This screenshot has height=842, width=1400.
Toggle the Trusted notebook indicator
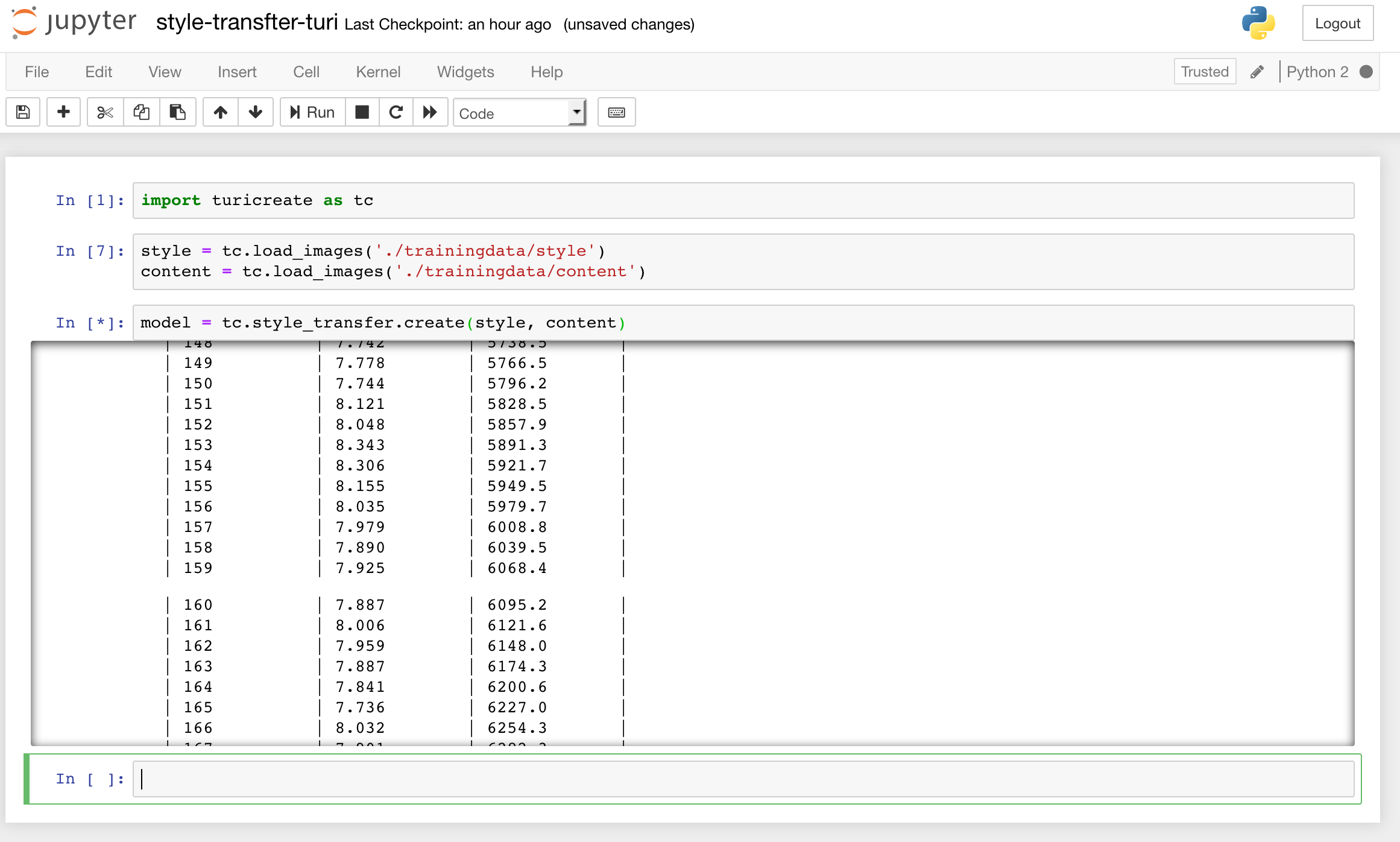coord(1204,72)
